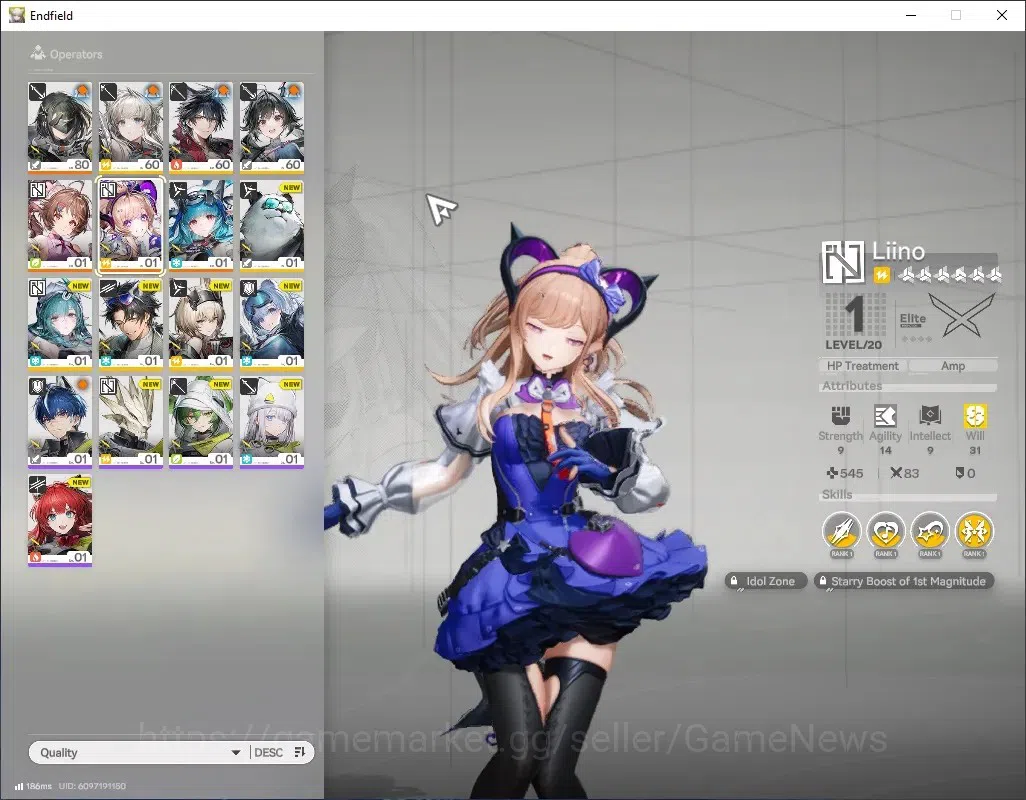Open the fully yellow fourth skill icon
Viewport: 1026px width, 800px height.
tap(974, 531)
